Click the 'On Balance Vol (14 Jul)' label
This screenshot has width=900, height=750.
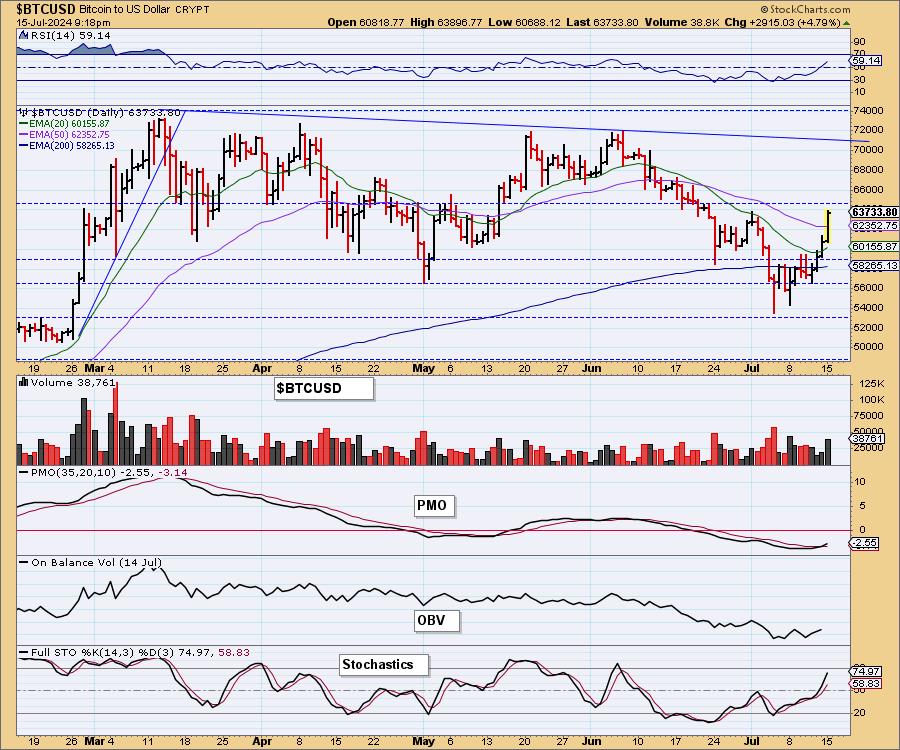point(96,562)
